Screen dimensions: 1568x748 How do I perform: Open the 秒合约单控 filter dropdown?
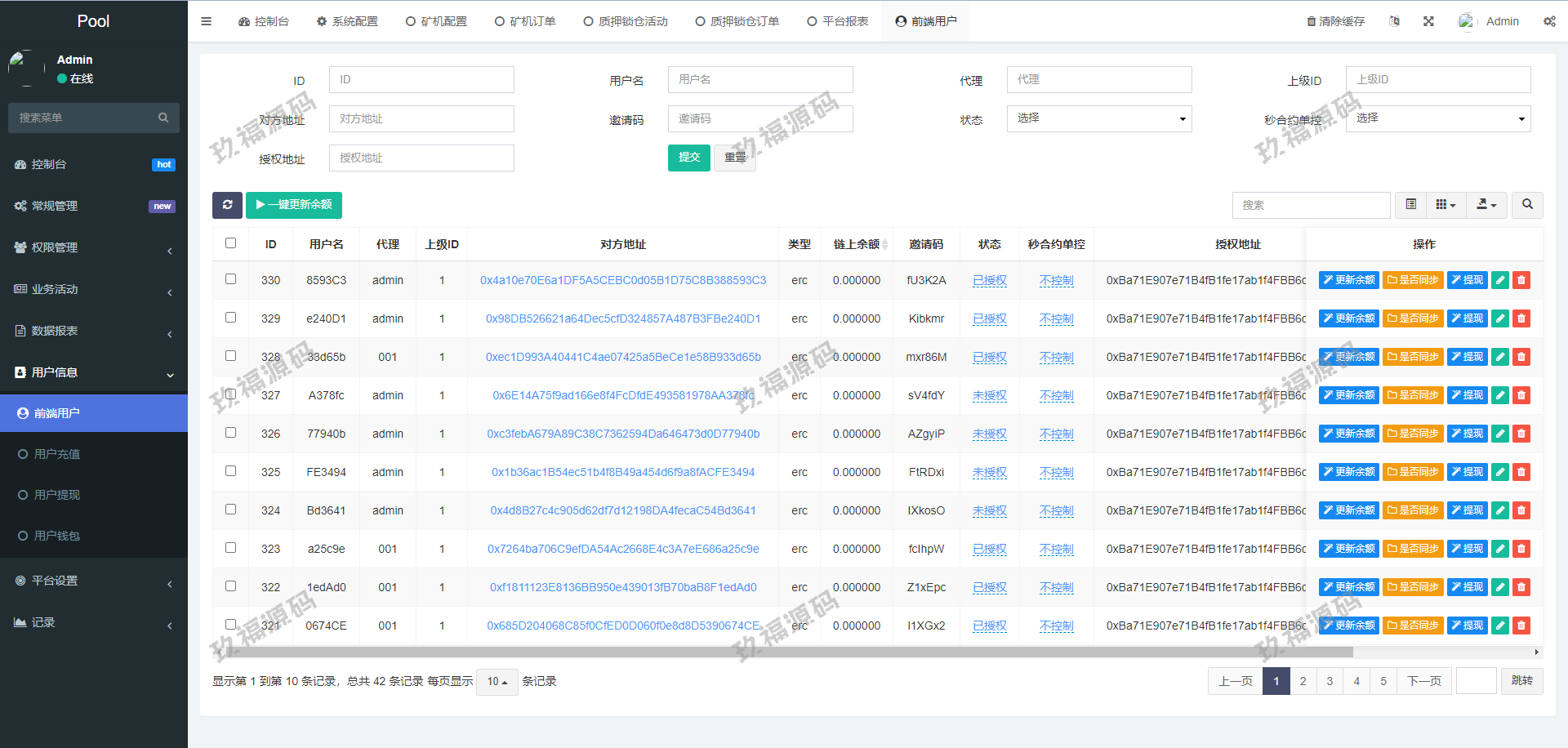point(1437,118)
